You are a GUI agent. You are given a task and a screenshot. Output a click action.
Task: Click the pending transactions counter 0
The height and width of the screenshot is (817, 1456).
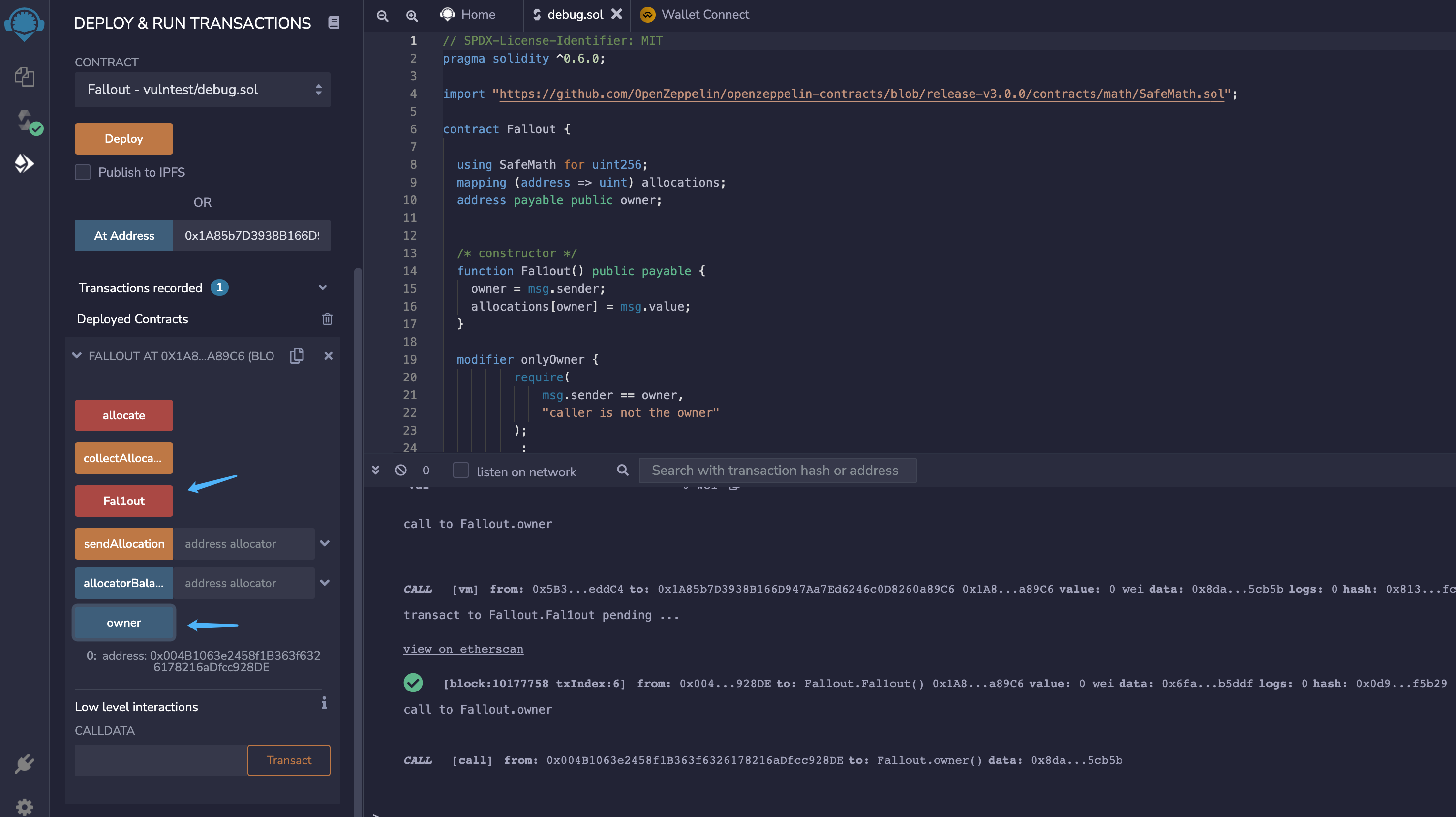pyautogui.click(x=425, y=471)
